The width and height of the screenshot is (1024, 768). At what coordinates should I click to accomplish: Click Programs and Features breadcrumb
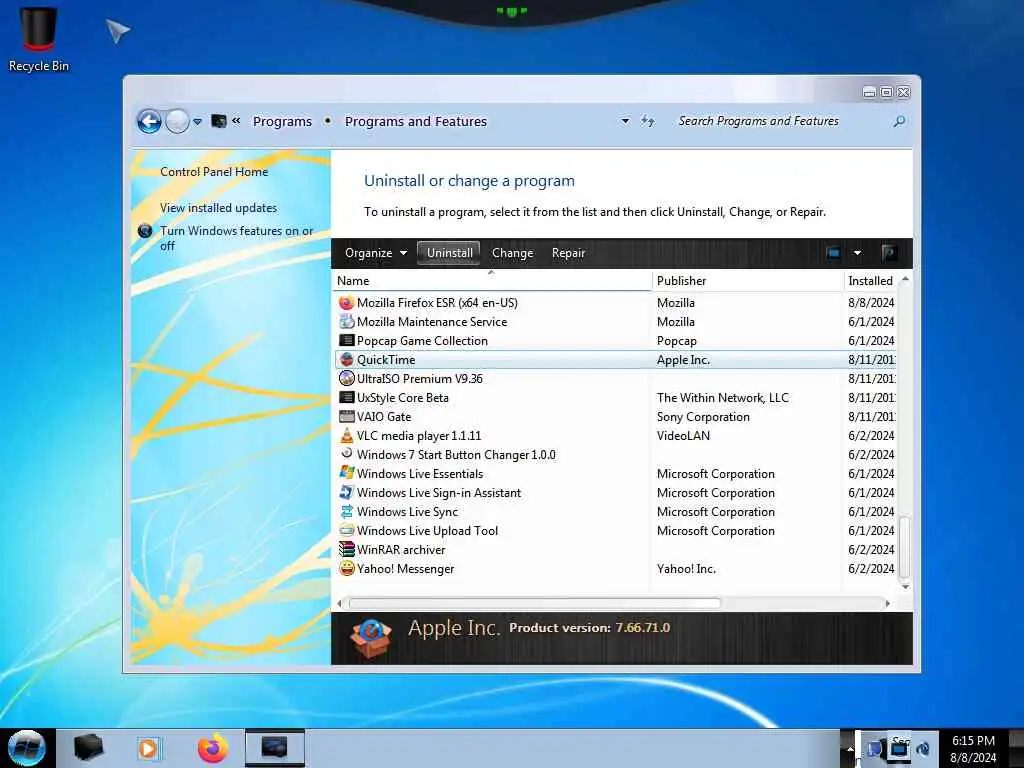416,121
